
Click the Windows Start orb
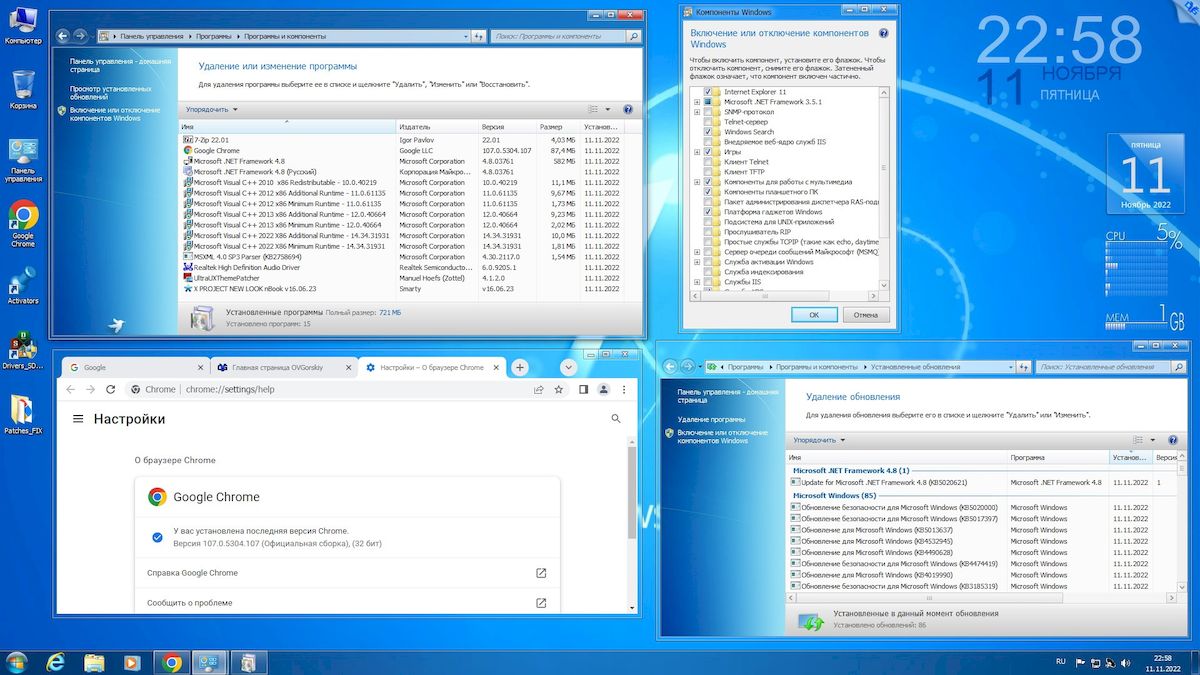click(x=17, y=661)
